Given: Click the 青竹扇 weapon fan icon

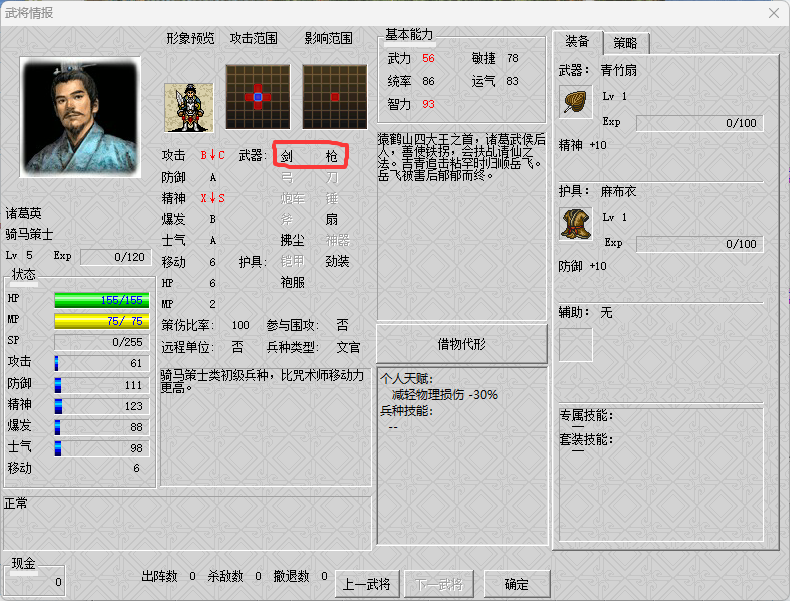Looking at the screenshot, I should tap(575, 102).
